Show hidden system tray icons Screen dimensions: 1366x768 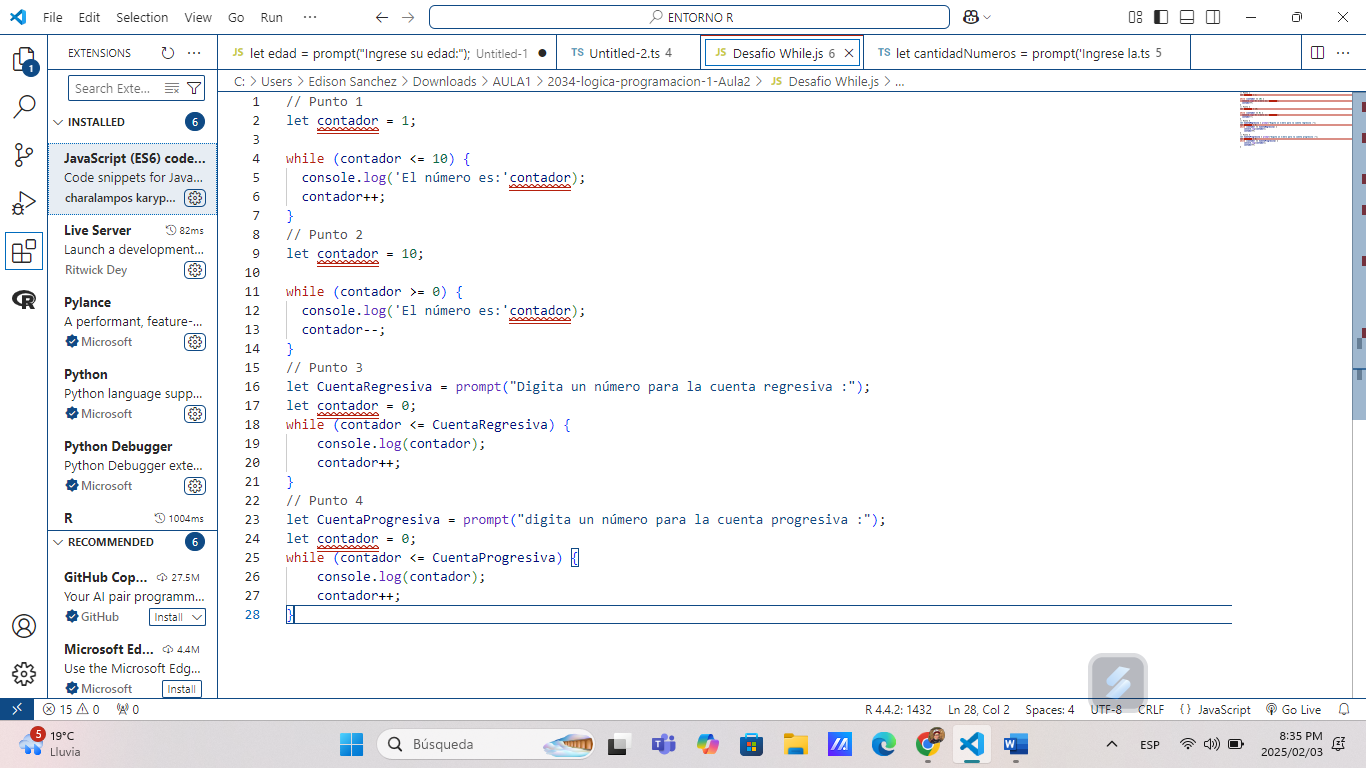tap(1112, 744)
